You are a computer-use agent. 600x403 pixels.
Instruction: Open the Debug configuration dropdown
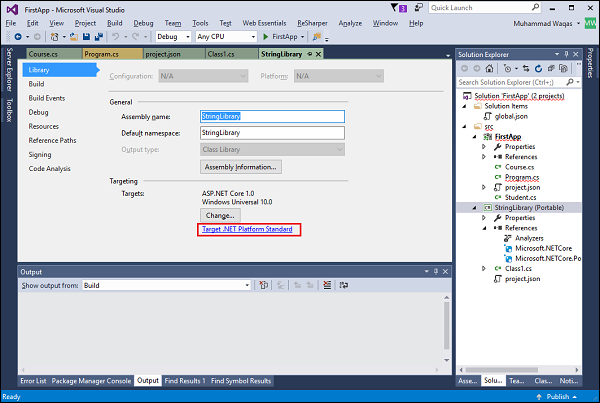(x=188, y=37)
